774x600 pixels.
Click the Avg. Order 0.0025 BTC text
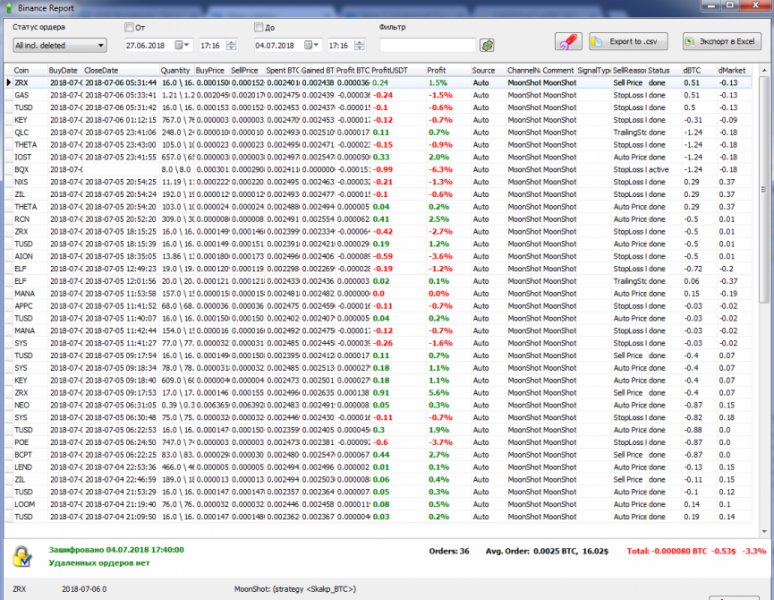(x=547, y=551)
